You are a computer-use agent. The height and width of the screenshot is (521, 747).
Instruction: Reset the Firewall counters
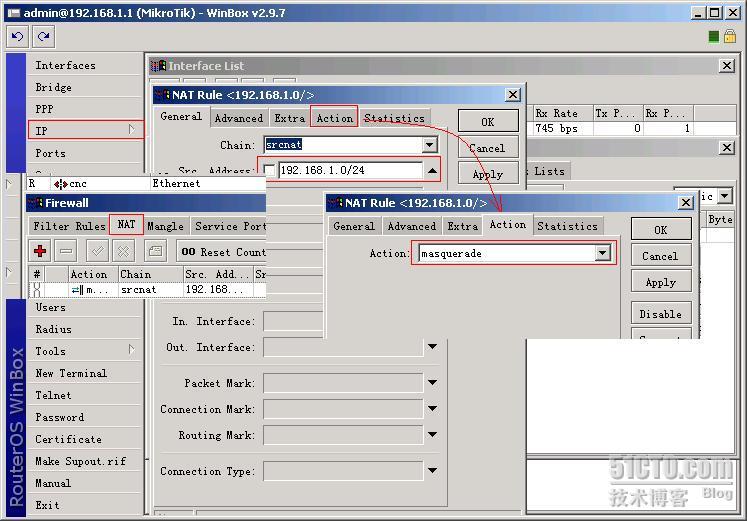point(223,251)
